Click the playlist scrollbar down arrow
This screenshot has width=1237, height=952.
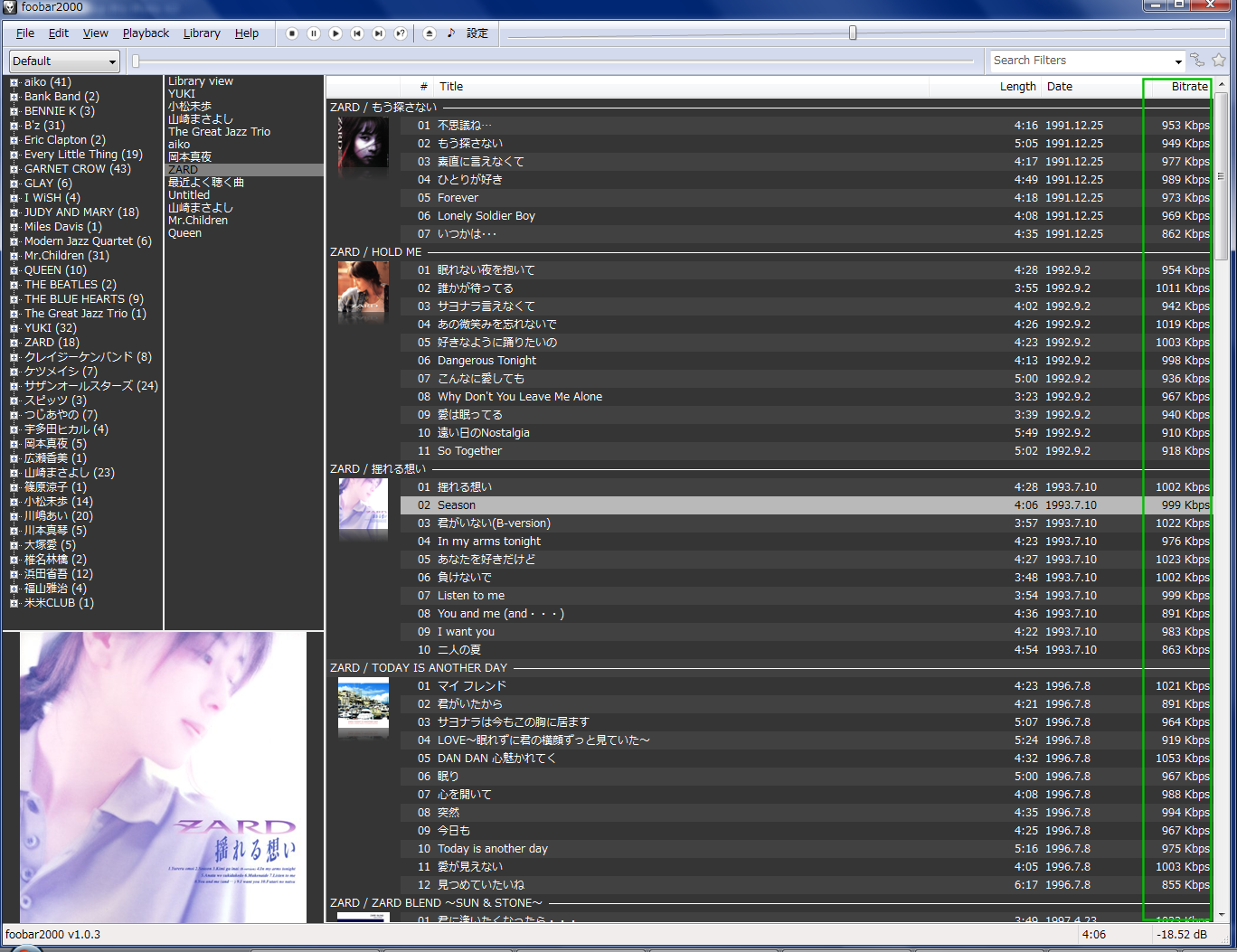pyautogui.click(x=1222, y=914)
